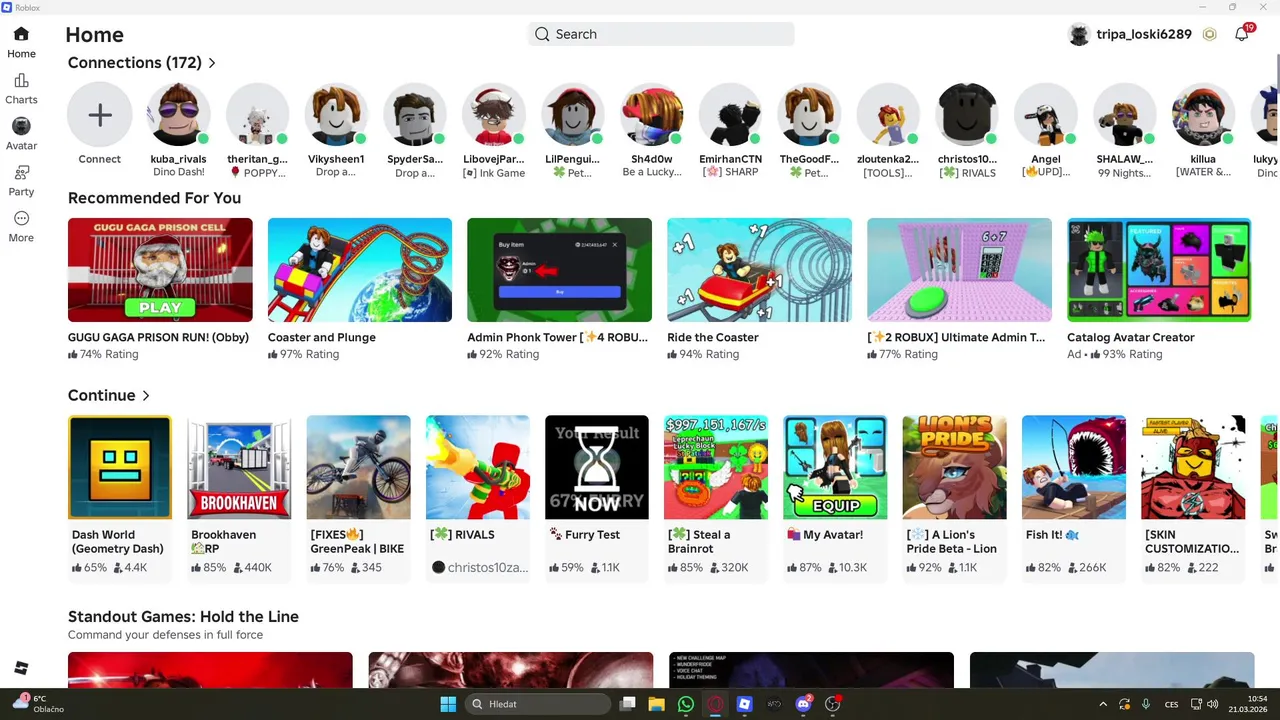Open christos10 friend avatar
Screen dimensions: 1280x720
(967, 115)
